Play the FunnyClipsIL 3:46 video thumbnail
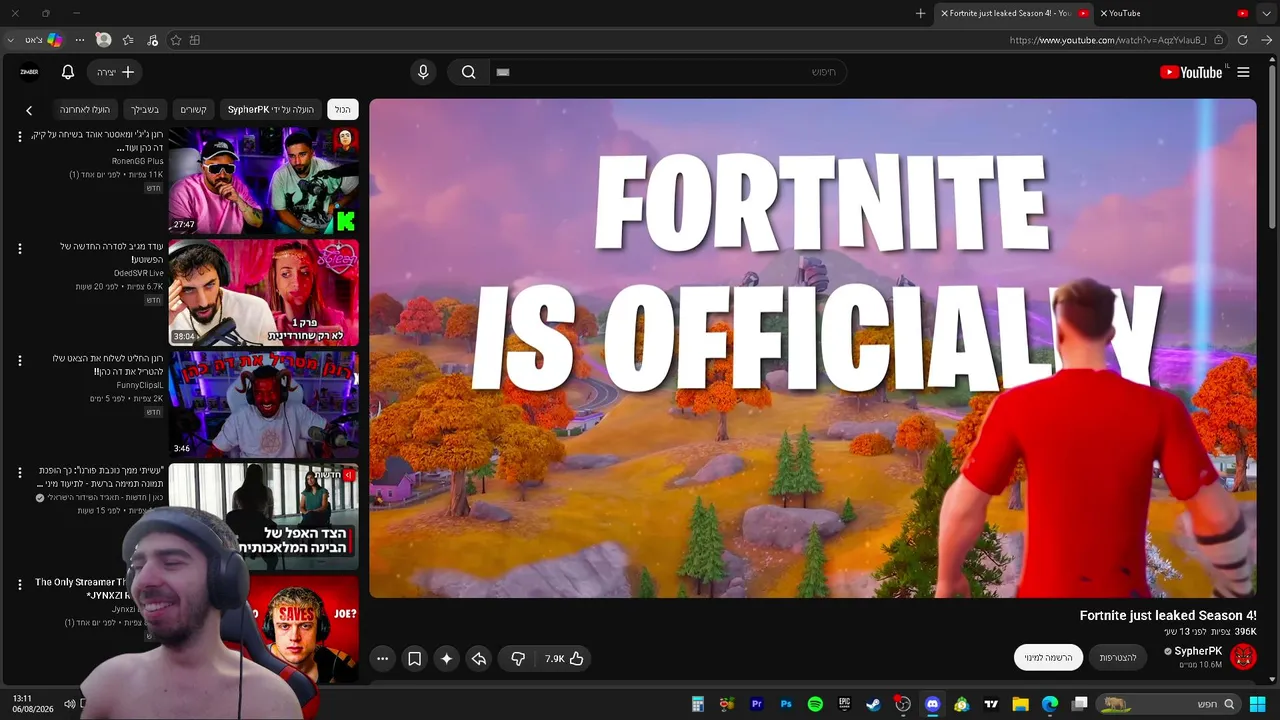This screenshot has height=720, width=1280. pyautogui.click(x=263, y=404)
